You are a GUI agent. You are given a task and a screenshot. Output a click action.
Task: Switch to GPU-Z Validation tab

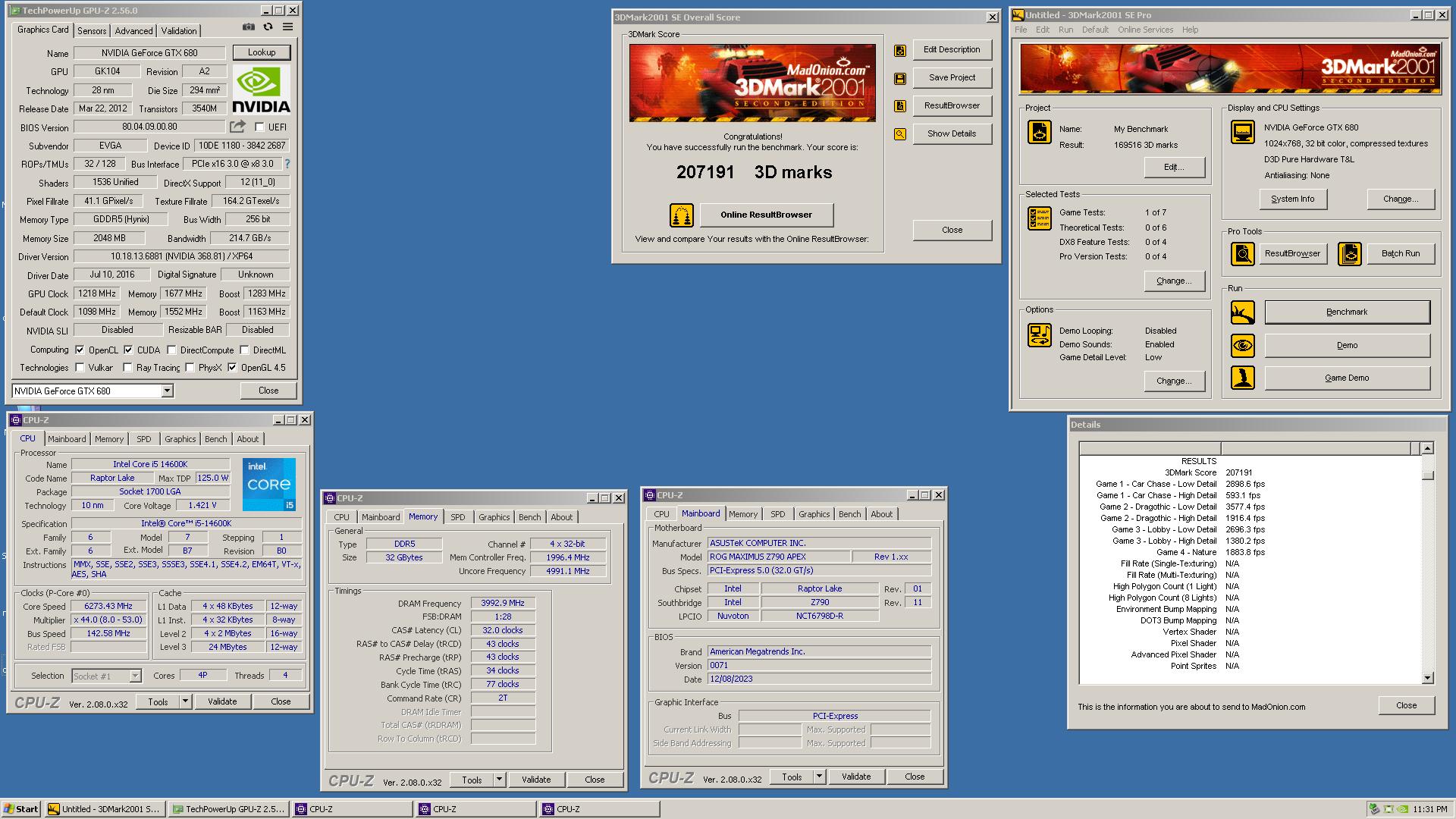click(x=179, y=31)
